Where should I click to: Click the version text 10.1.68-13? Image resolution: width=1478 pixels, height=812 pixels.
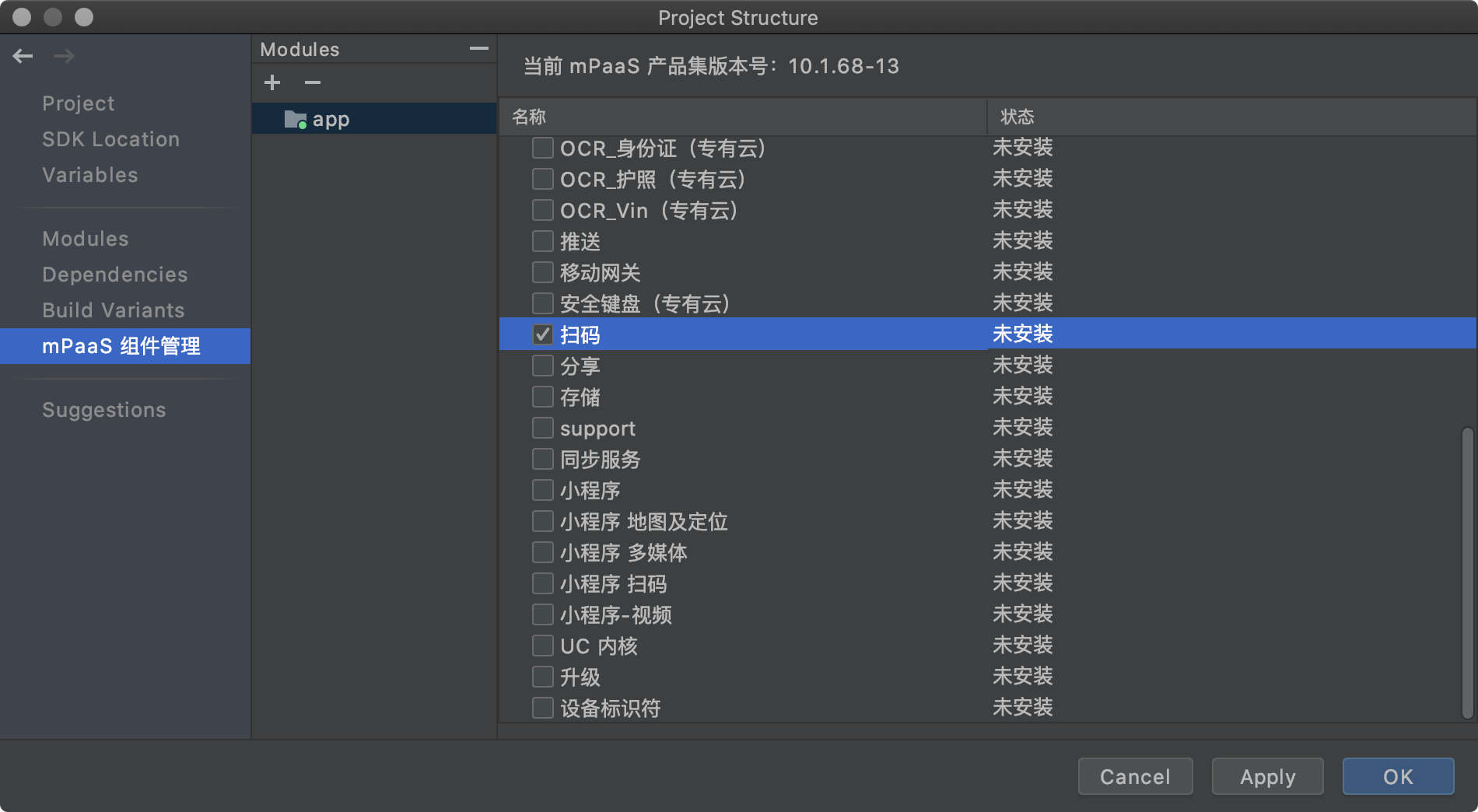pyautogui.click(x=843, y=66)
